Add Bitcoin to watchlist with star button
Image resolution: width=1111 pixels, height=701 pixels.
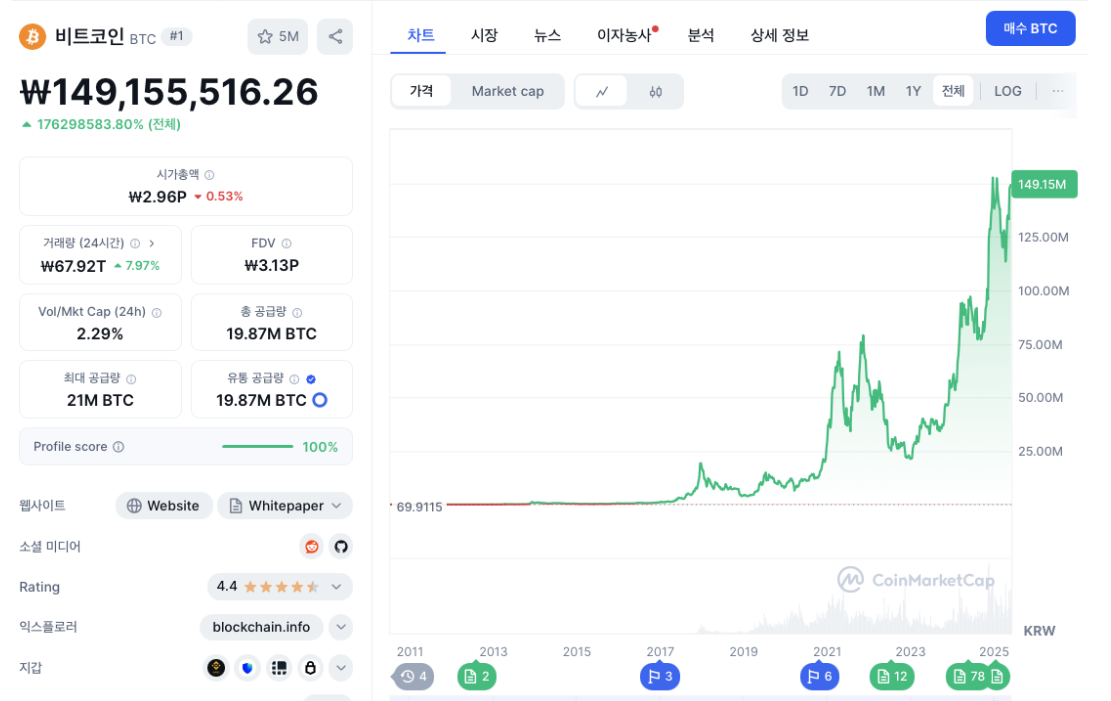click(x=278, y=36)
